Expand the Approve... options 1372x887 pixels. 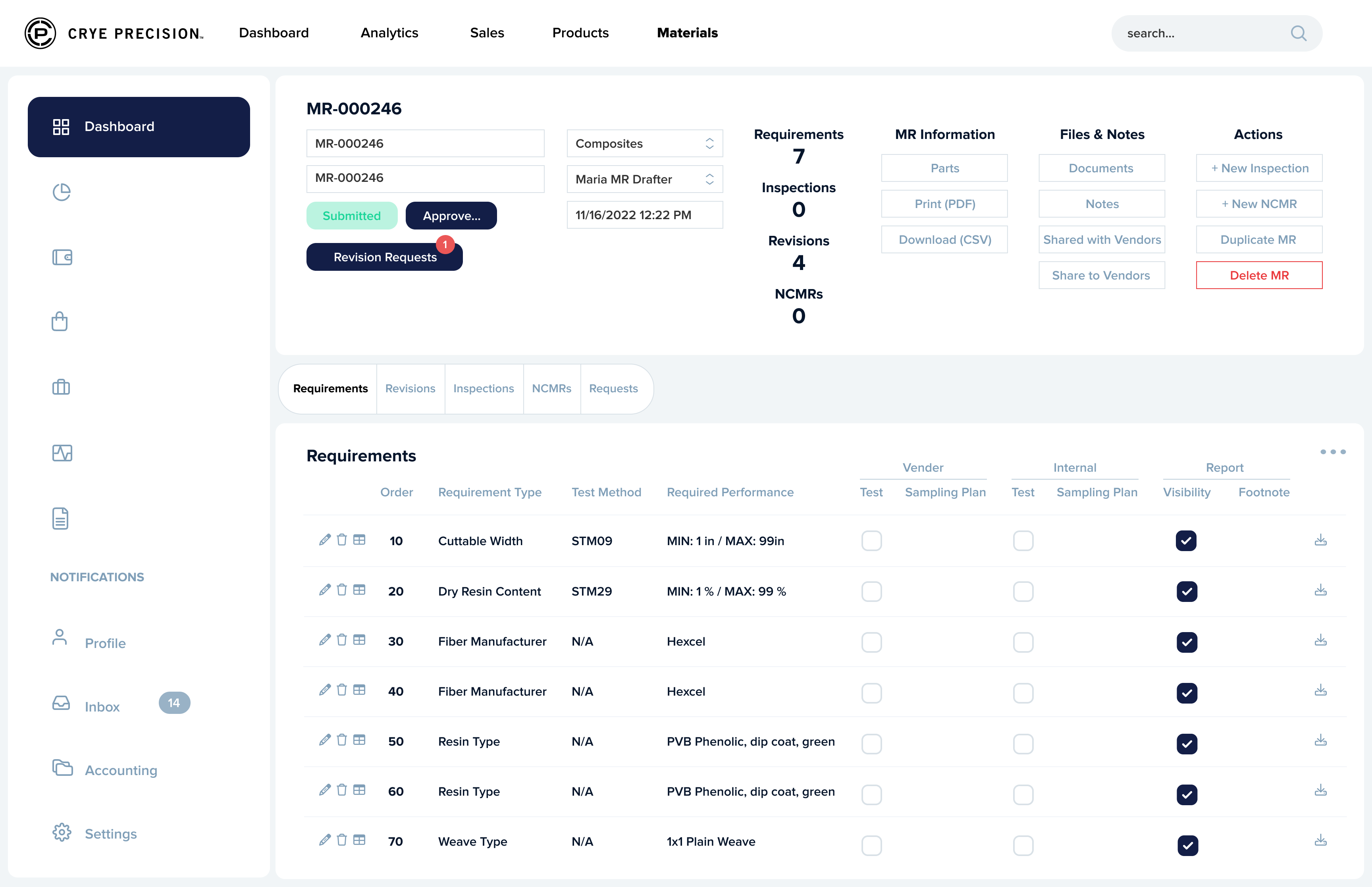(451, 216)
